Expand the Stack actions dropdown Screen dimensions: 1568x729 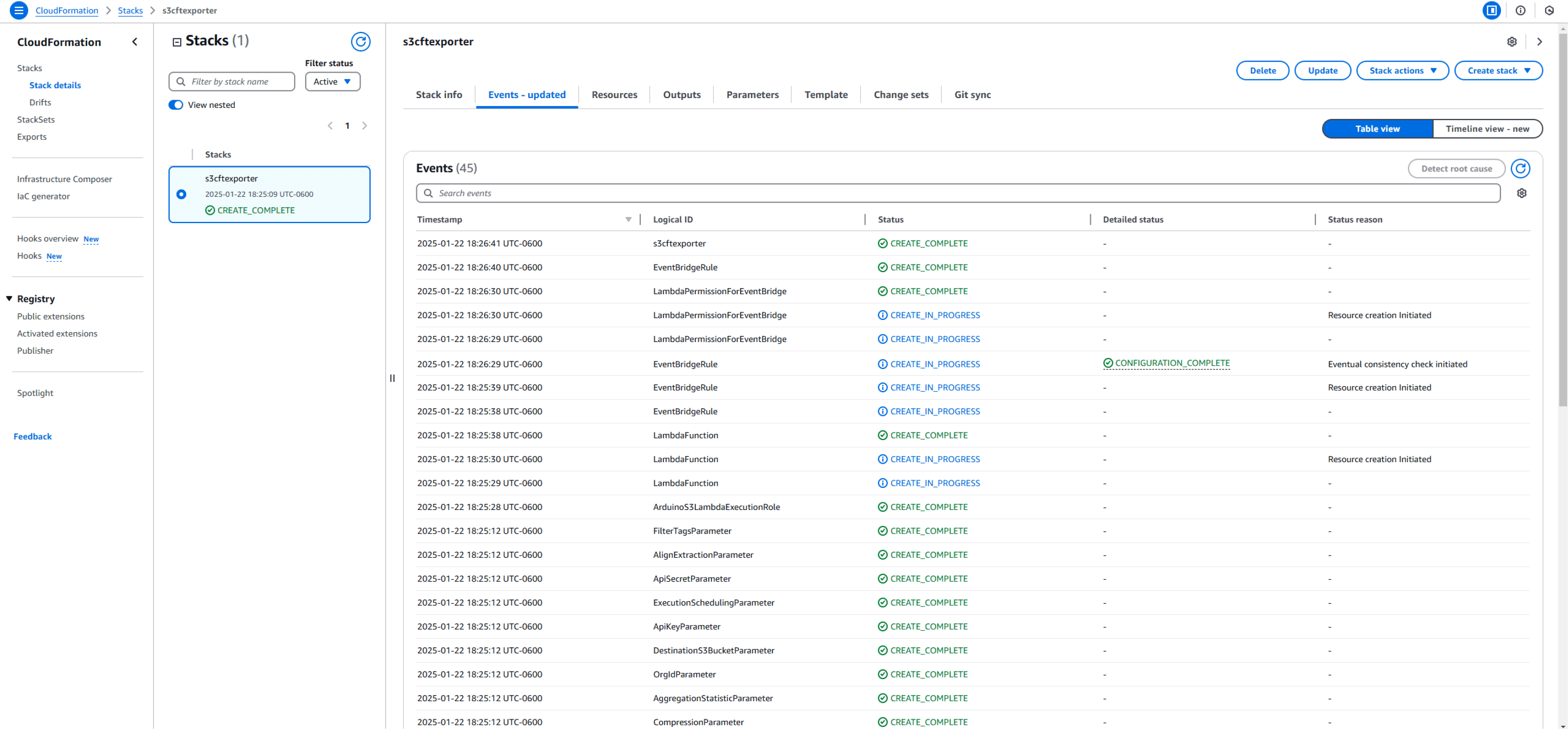coord(1402,71)
